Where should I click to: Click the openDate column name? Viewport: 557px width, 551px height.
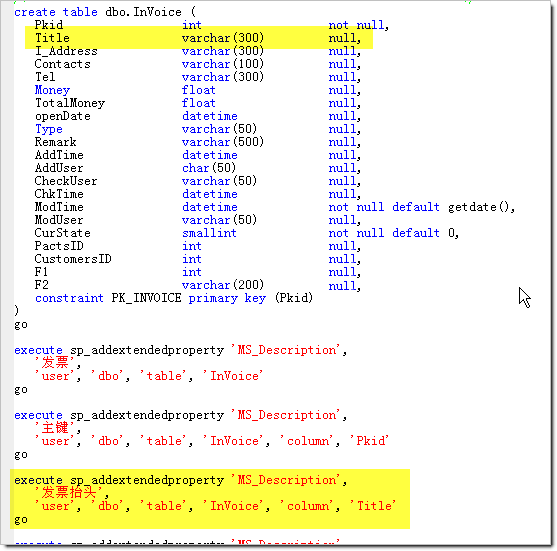(x=63, y=116)
